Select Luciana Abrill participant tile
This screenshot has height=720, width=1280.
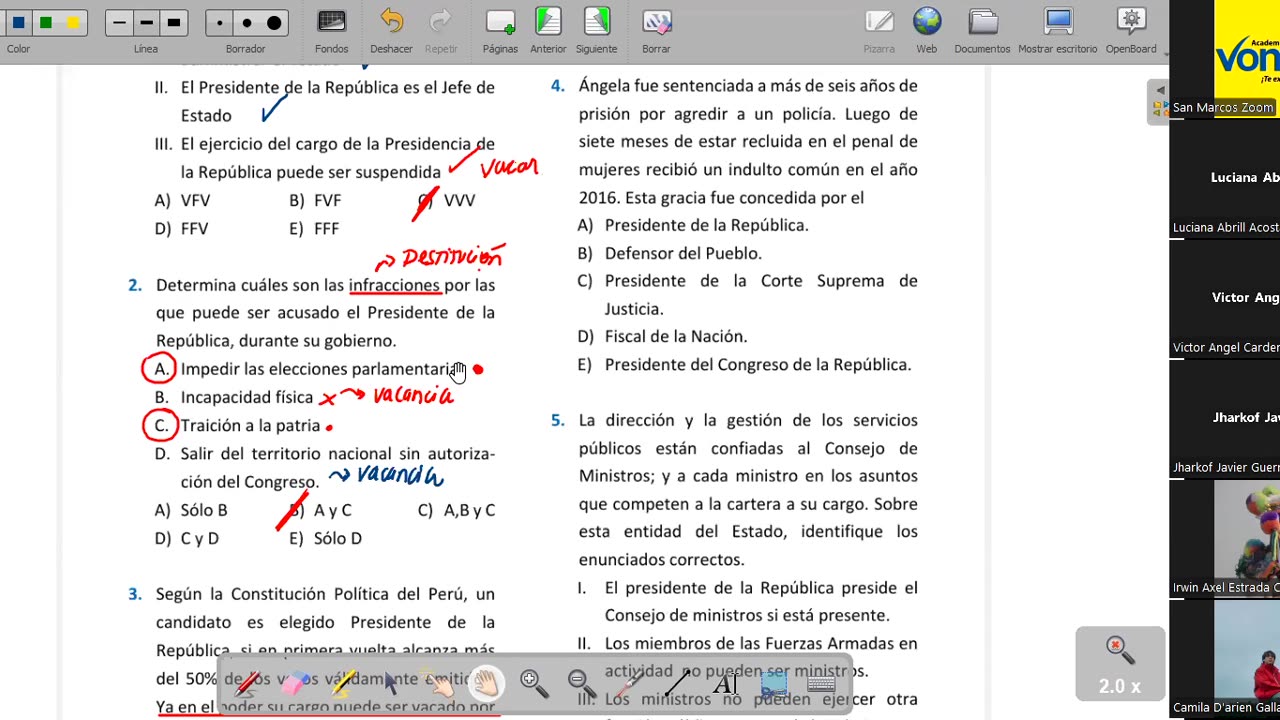1225,180
